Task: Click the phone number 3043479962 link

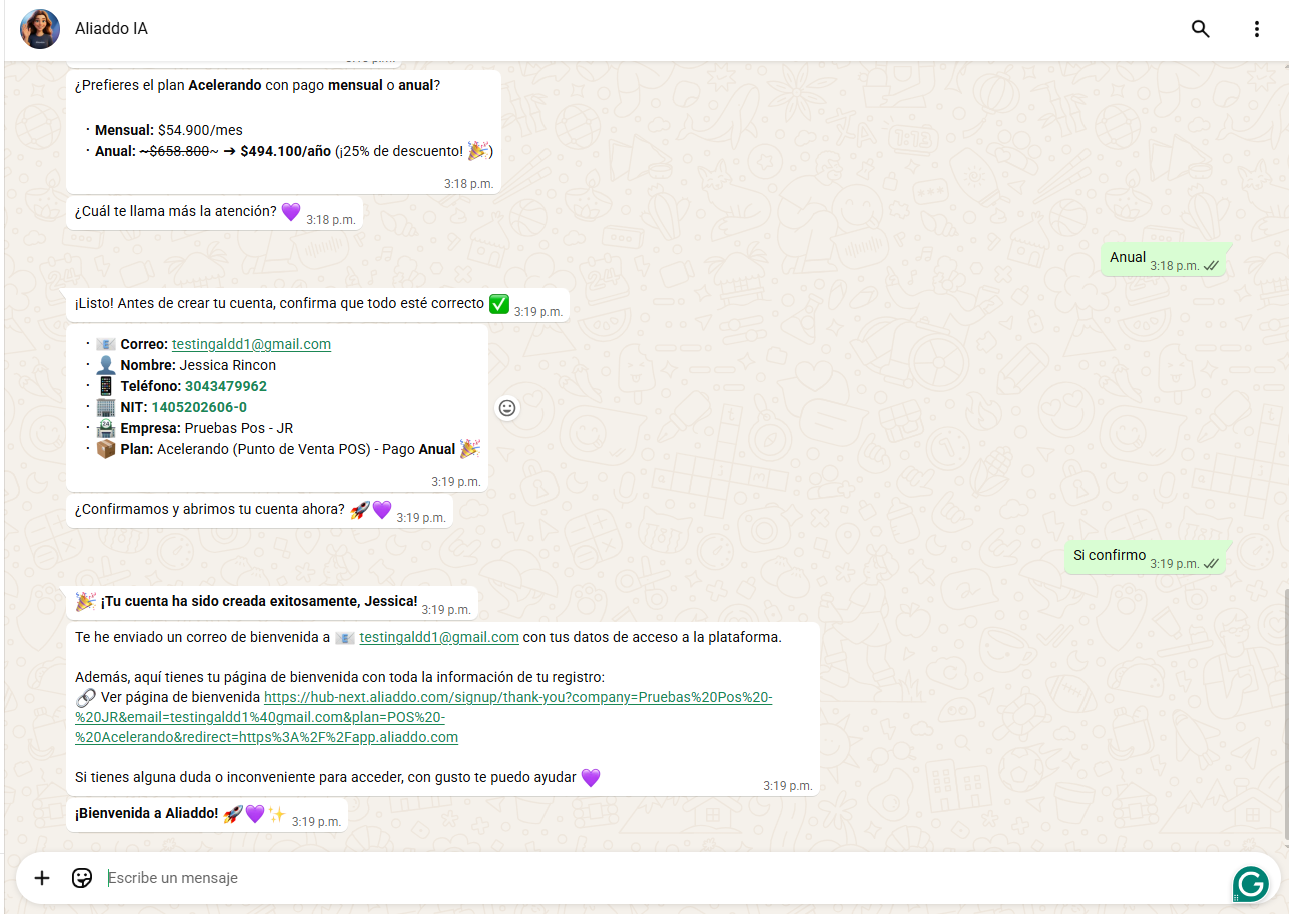Action: tap(226, 386)
